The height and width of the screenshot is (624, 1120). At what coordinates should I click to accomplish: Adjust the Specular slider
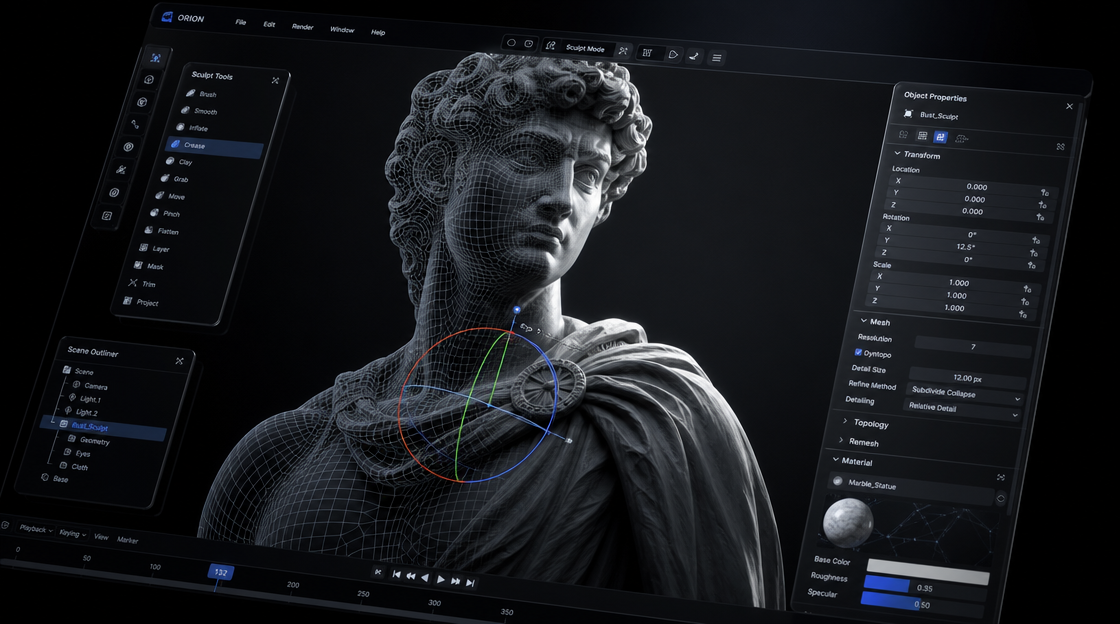pos(921,603)
